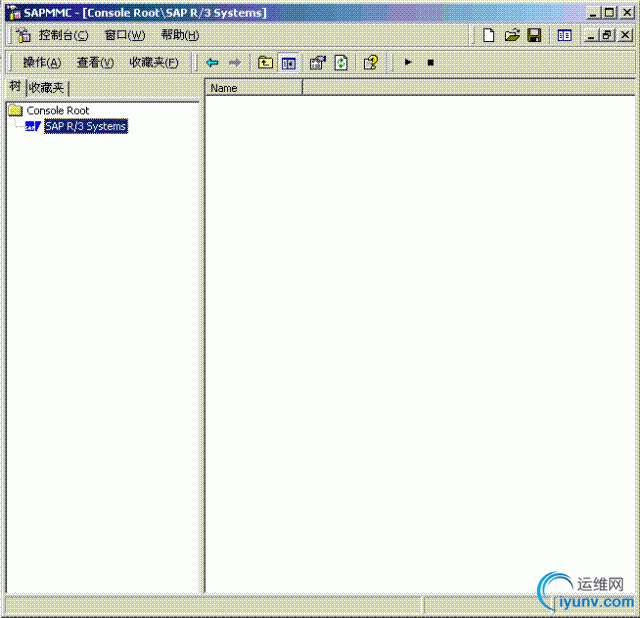This screenshot has width=640, height=618.
Task: Restore the inner console window
Action: (x=607, y=36)
